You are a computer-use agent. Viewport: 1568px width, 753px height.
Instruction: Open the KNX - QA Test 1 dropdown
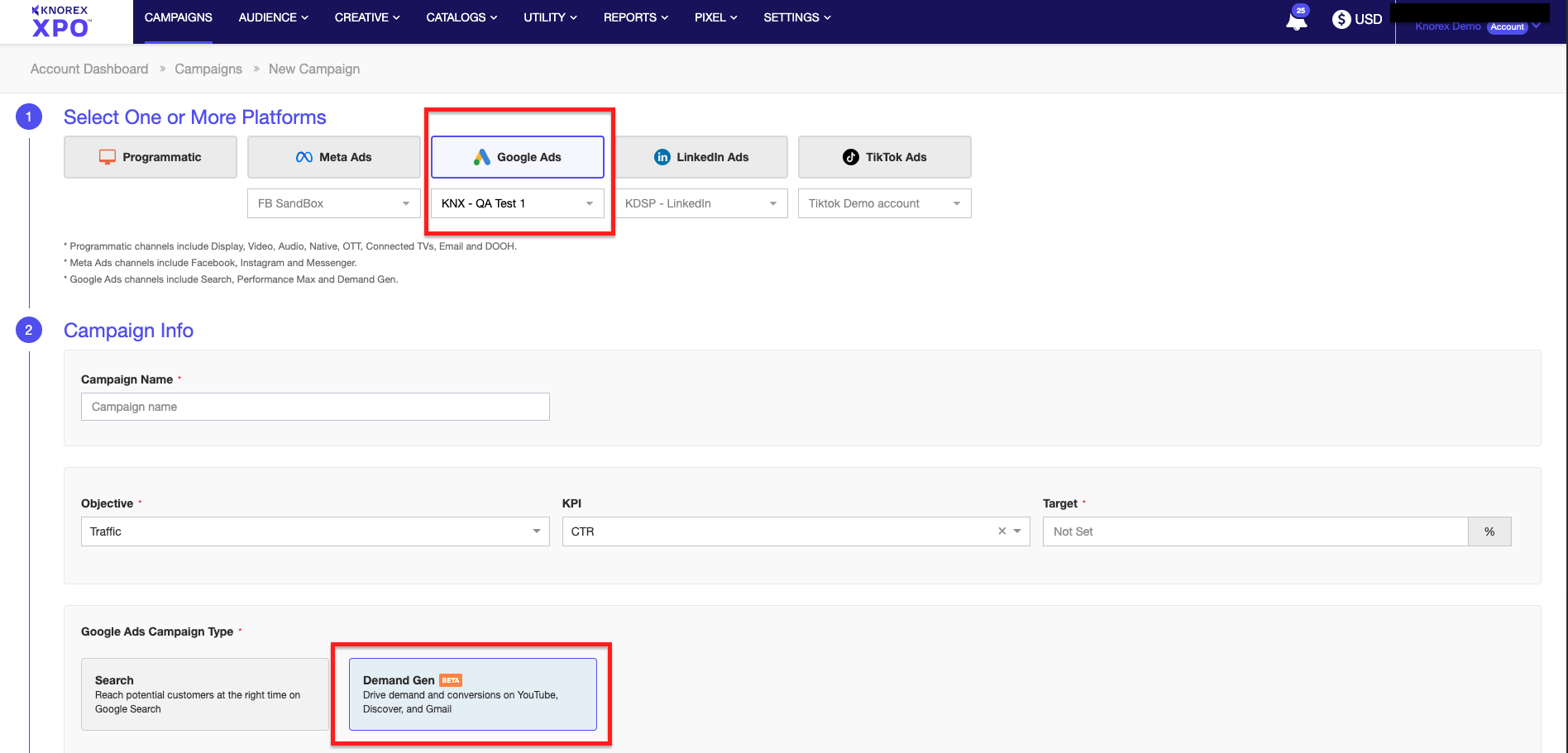[517, 203]
